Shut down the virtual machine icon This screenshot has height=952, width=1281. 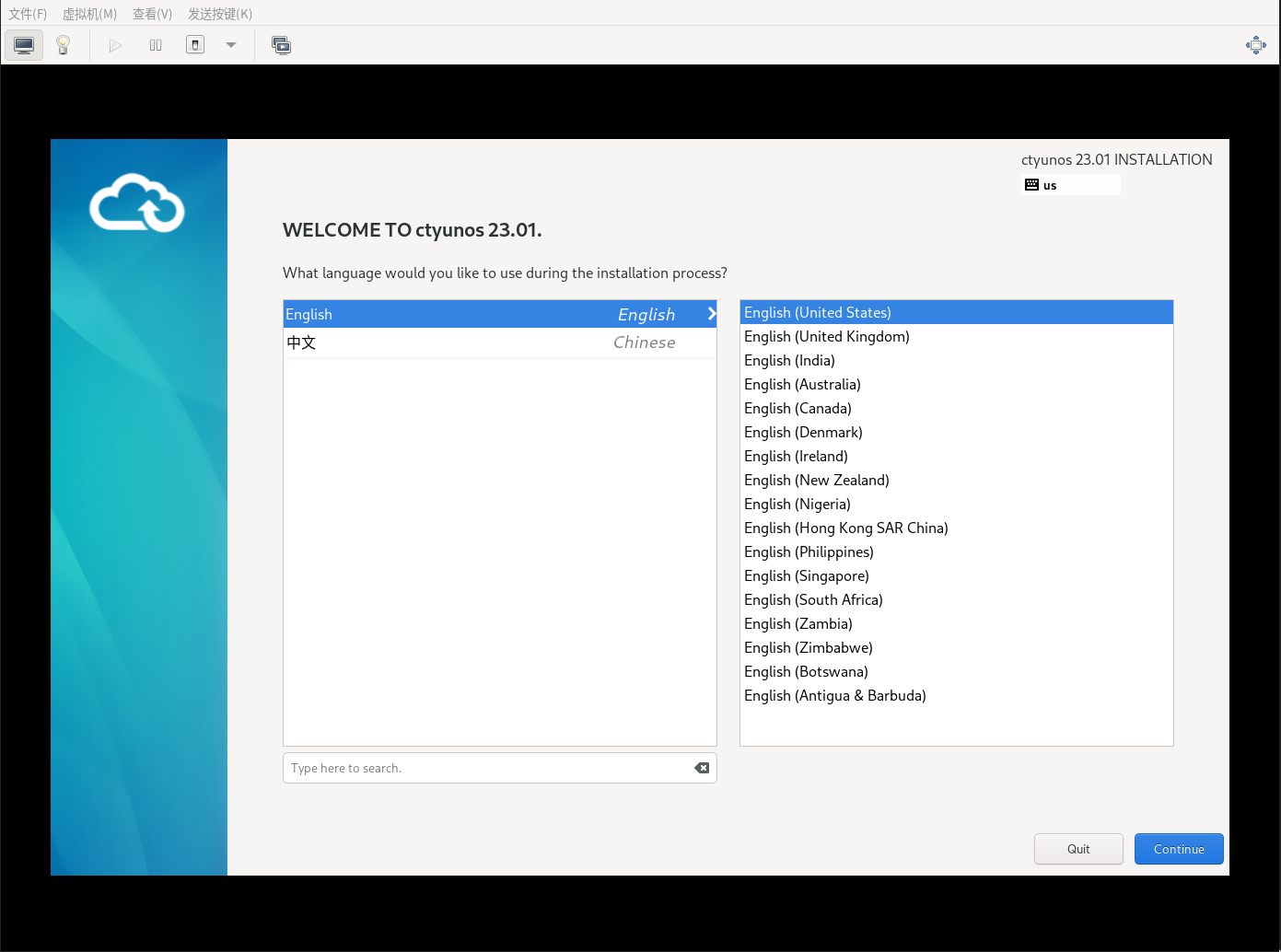[195, 45]
